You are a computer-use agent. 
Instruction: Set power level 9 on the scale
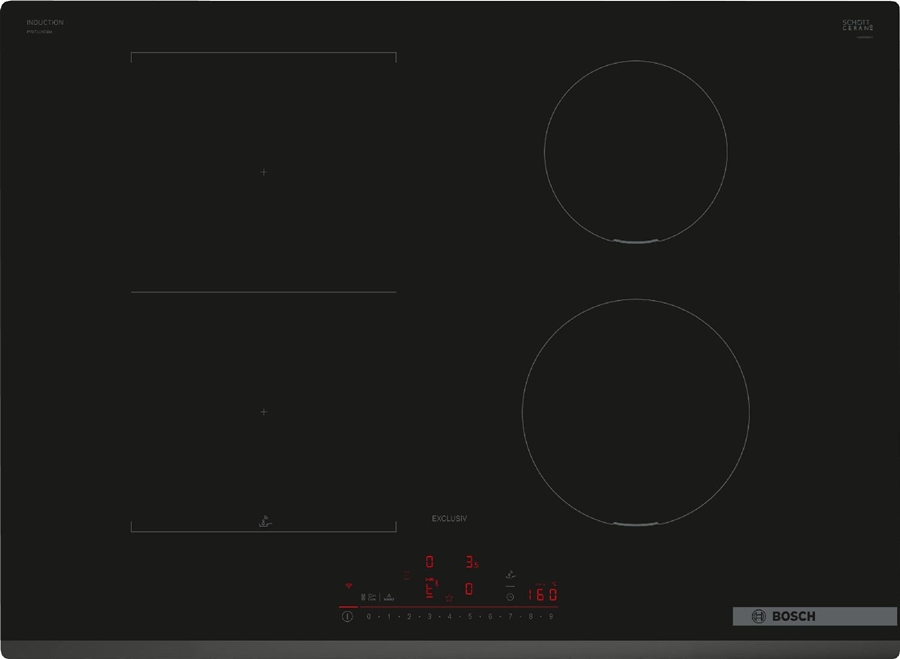[x=550, y=617]
